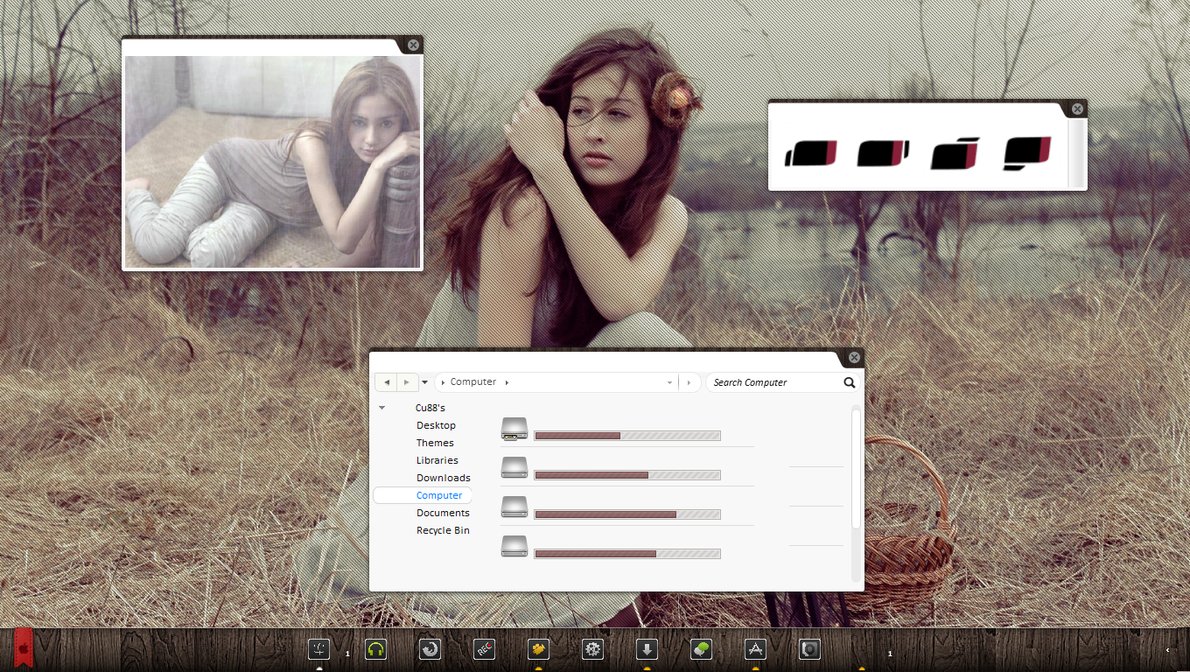Open recent locations dropdown beside navigation arrows
The width and height of the screenshot is (1190, 672).
point(425,382)
